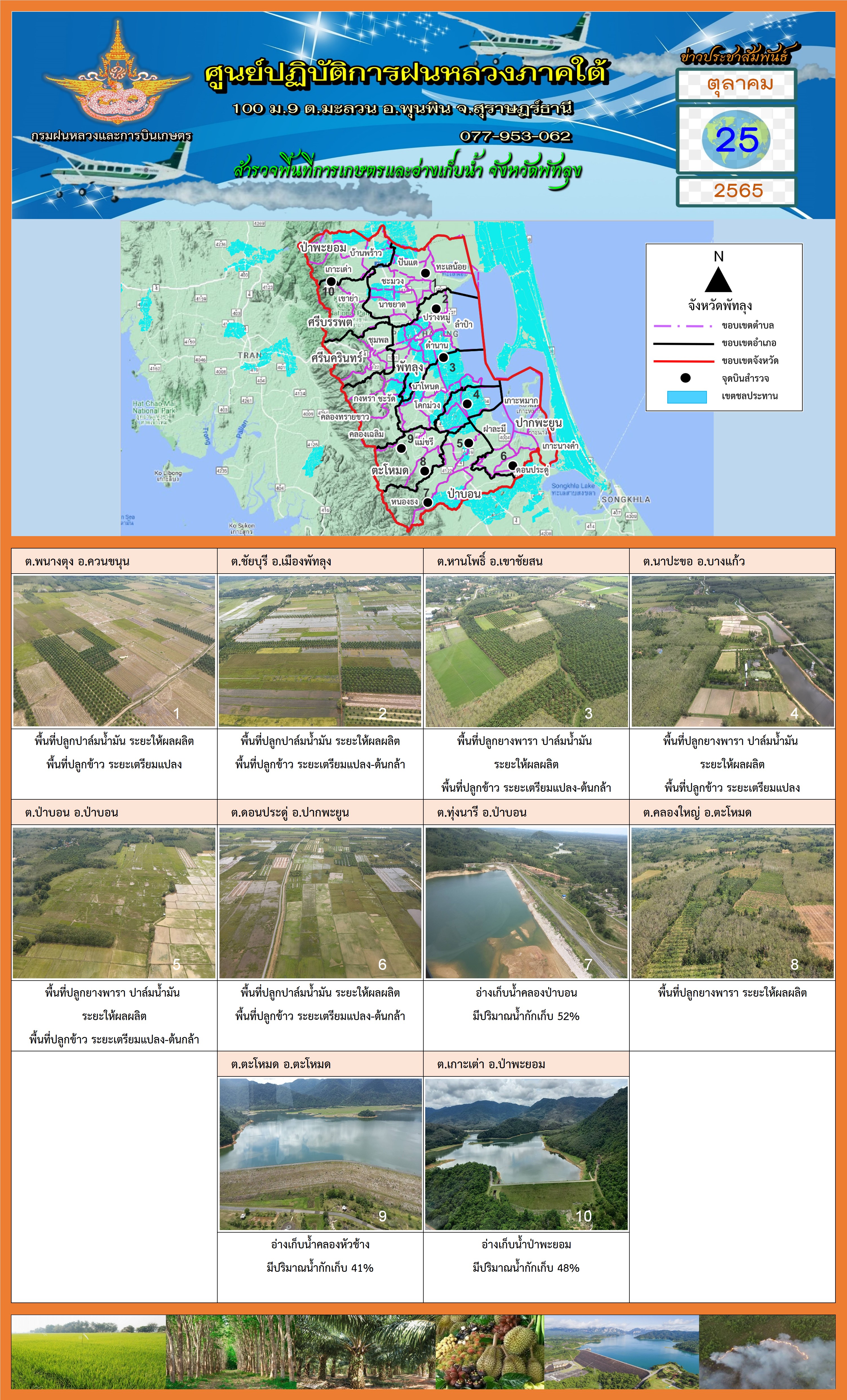
Task: Click survey point 2 dot near ปรางหมู่
Action: (x=436, y=309)
